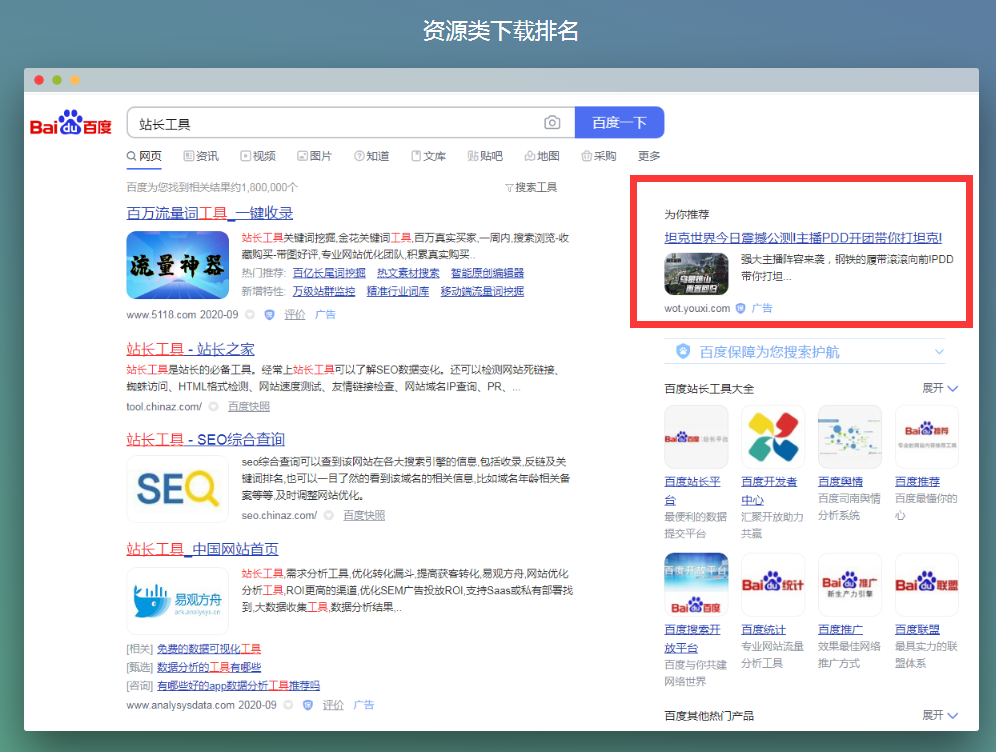Click the SEO logo thumbnail
Image resolution: width=996 pixels, height=752 pixels.
click(x=177, y=489)
